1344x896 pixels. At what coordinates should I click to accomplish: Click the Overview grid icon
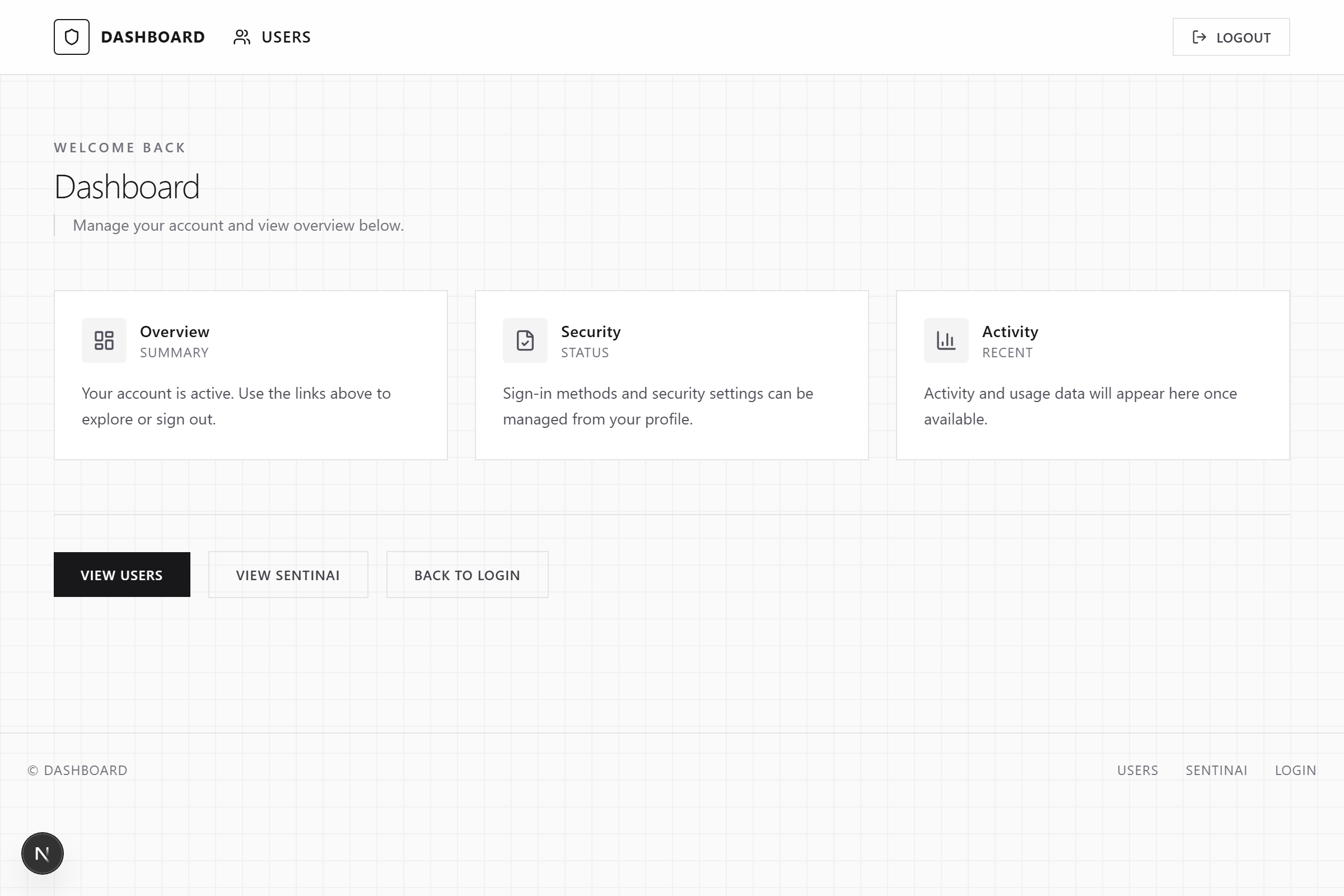click(104, 340)
